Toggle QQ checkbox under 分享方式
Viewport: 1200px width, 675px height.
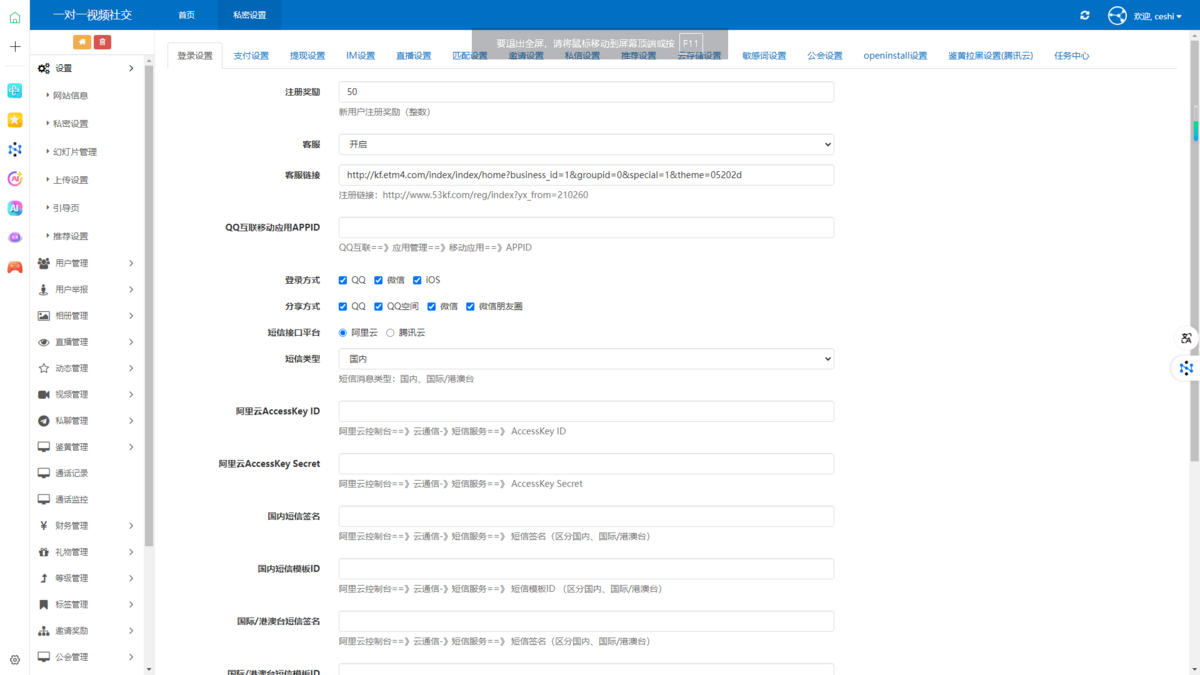343,307
